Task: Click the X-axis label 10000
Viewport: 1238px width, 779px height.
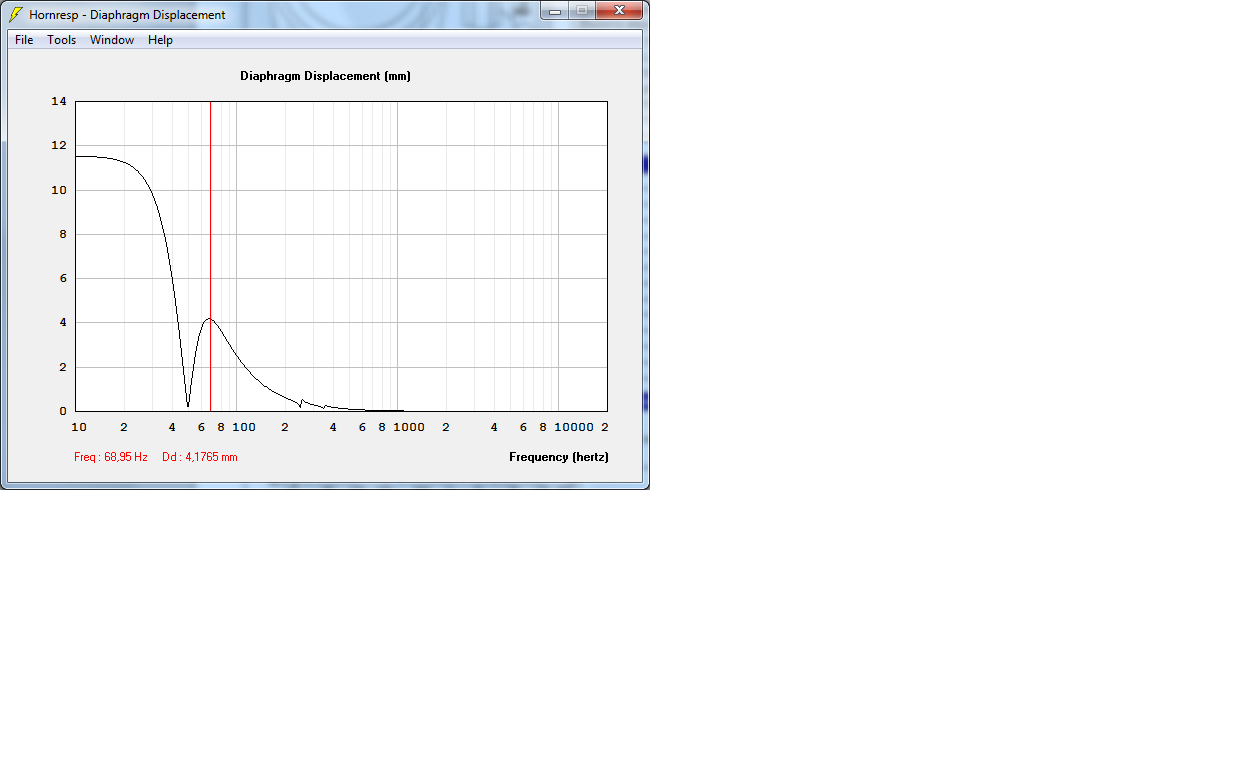Action: coord(574,427)
